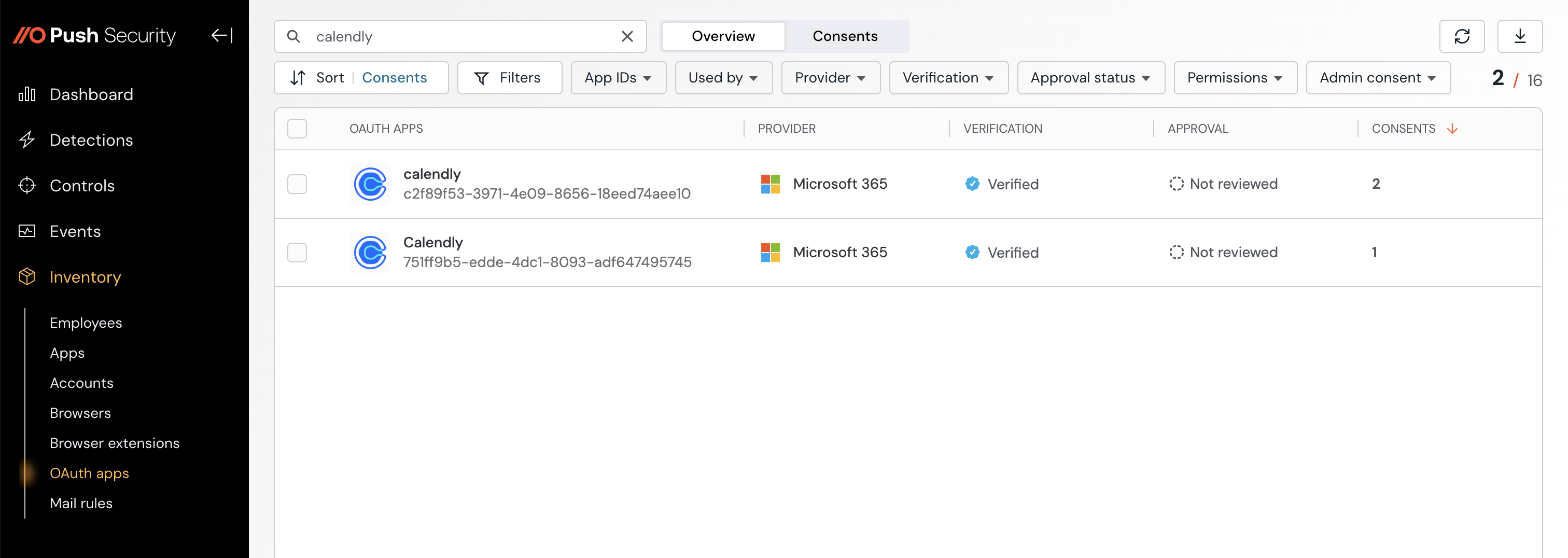Open the capitalized Calendly app name
This screenshot has width=1568, height=558.
pos(433,242)
